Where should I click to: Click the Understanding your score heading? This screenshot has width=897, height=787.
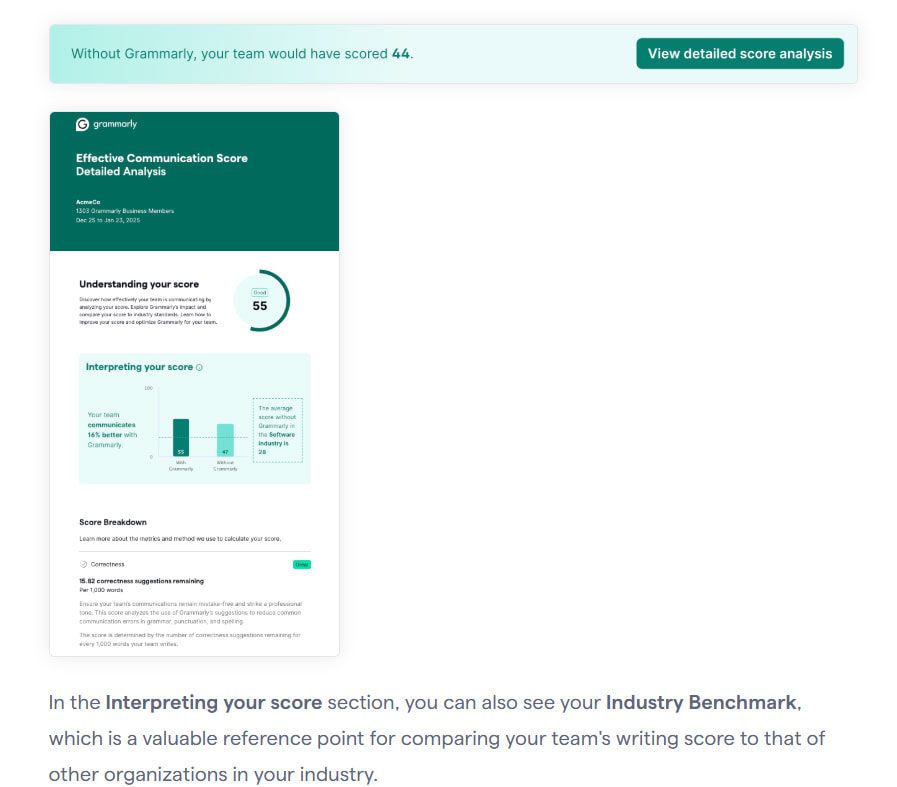(139, 284)
